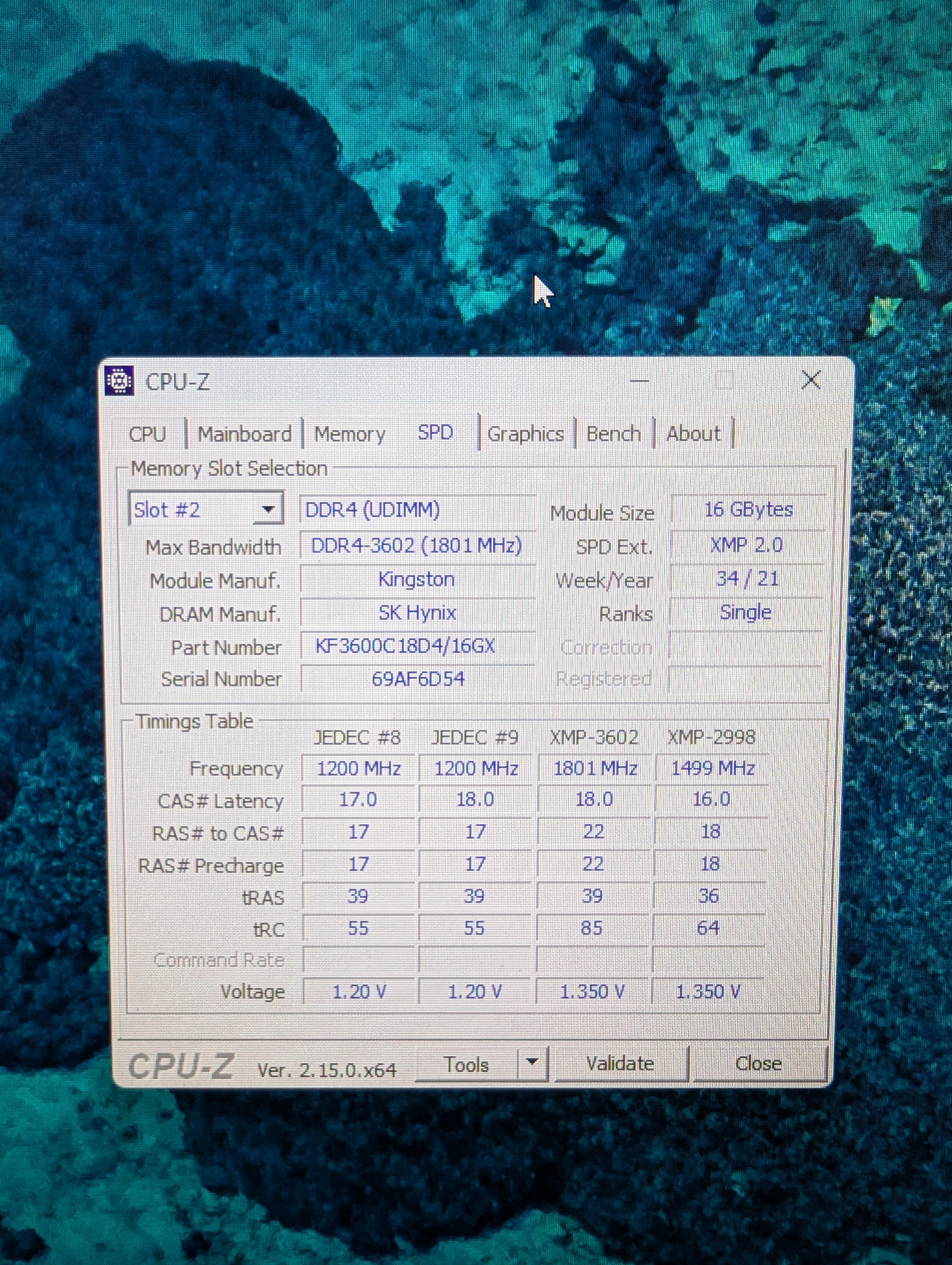The image size is (952, 1265).
Task: Click the Ver. 2.15.0.x64 version text
Action: coord(327,1070)
